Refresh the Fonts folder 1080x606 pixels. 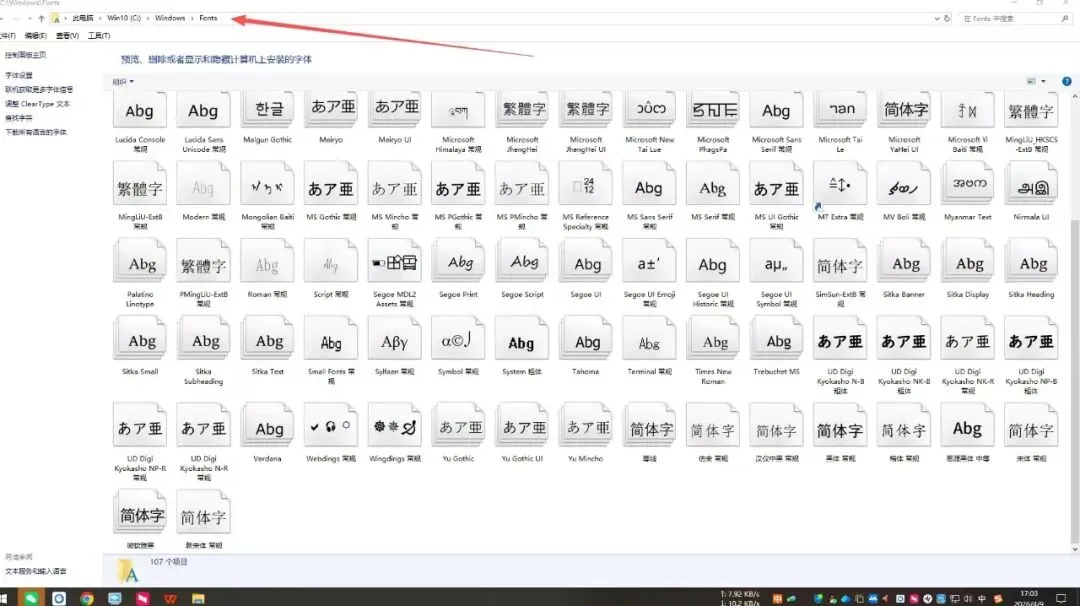coord(947,19)
